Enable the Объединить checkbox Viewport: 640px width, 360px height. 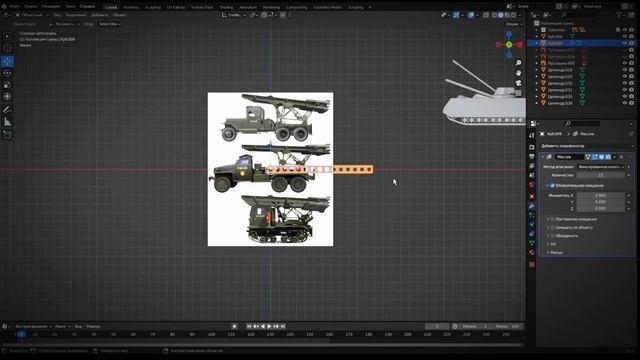click(x=552, y=236)
